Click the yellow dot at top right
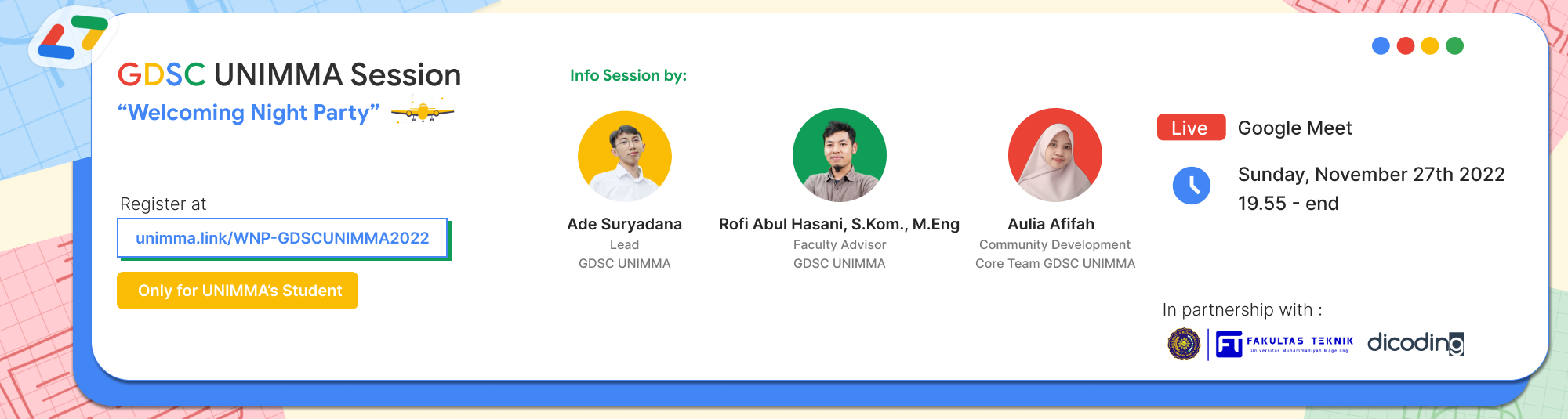 pos(1430,46)
